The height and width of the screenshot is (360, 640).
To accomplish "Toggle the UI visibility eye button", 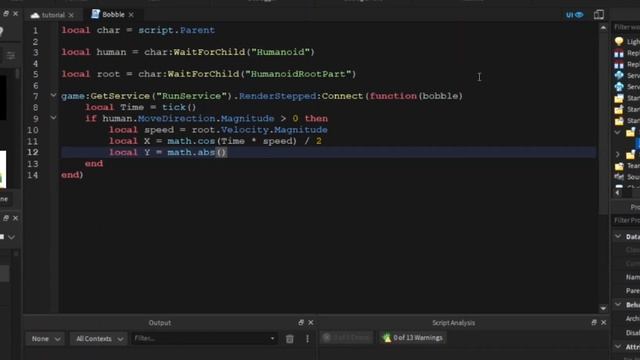I will pos(574,15).
